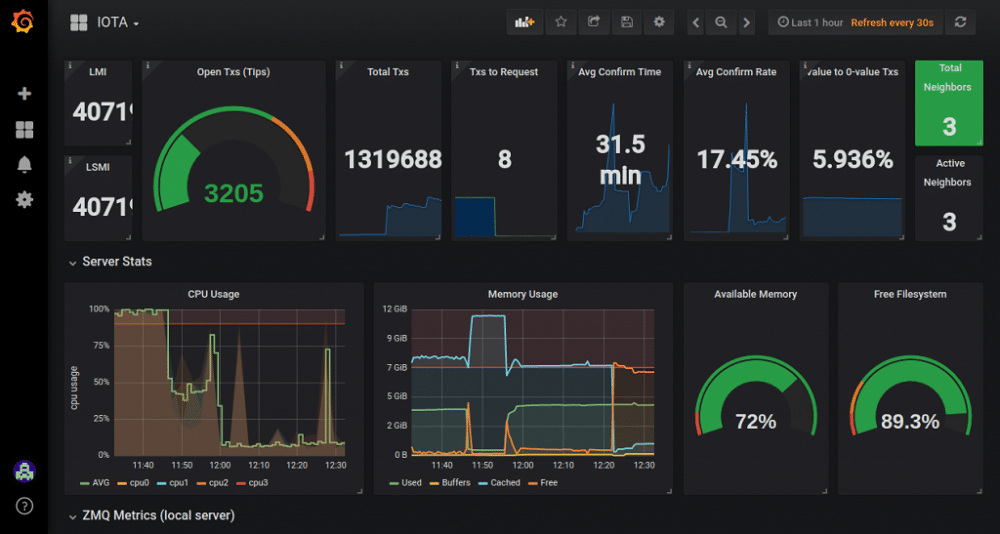1000x534 pixels.
Task: Open the Alerting bell icon
Action: (24, 165)
